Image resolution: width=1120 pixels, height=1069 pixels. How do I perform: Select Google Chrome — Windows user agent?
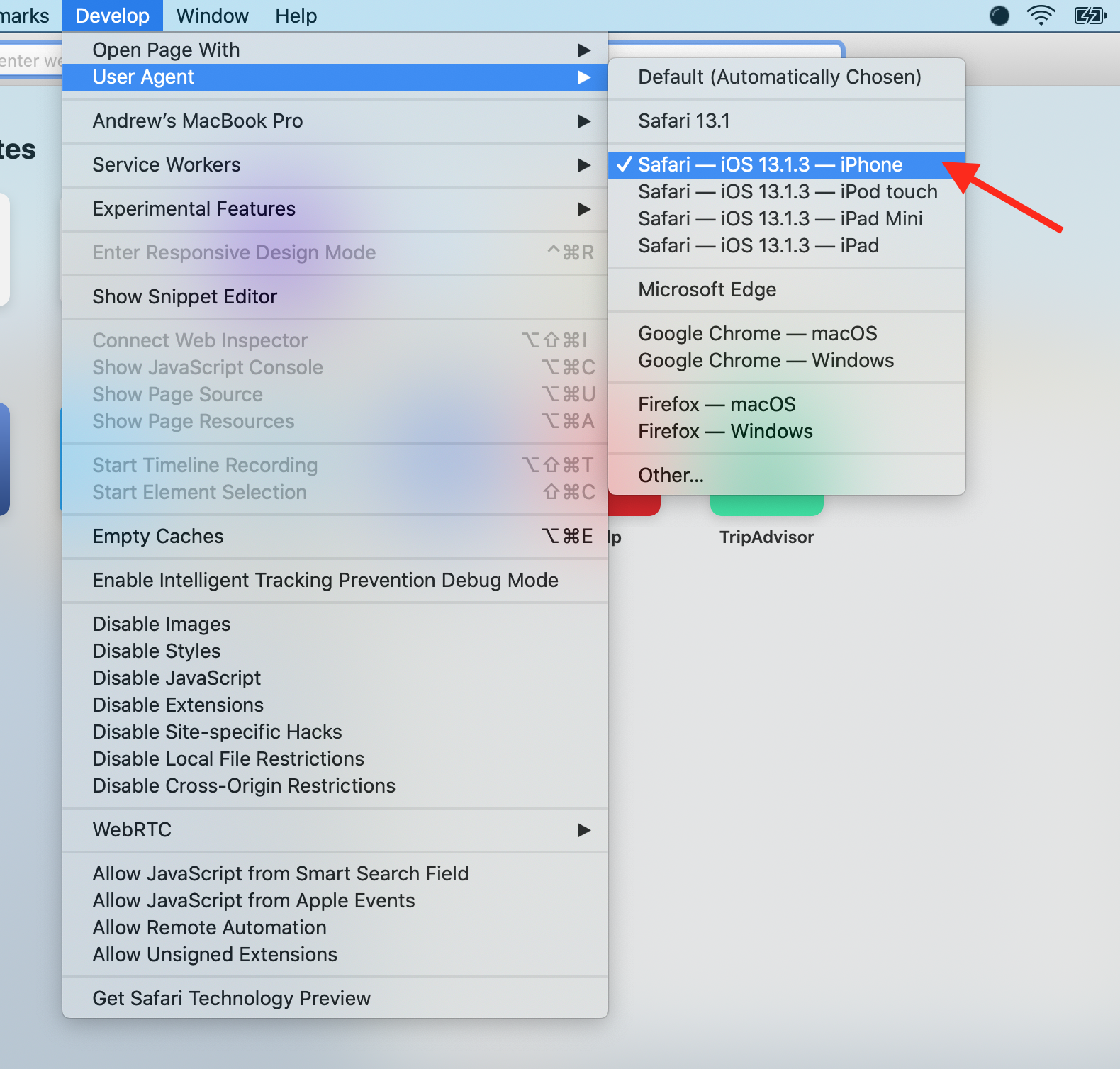point(787,360)
